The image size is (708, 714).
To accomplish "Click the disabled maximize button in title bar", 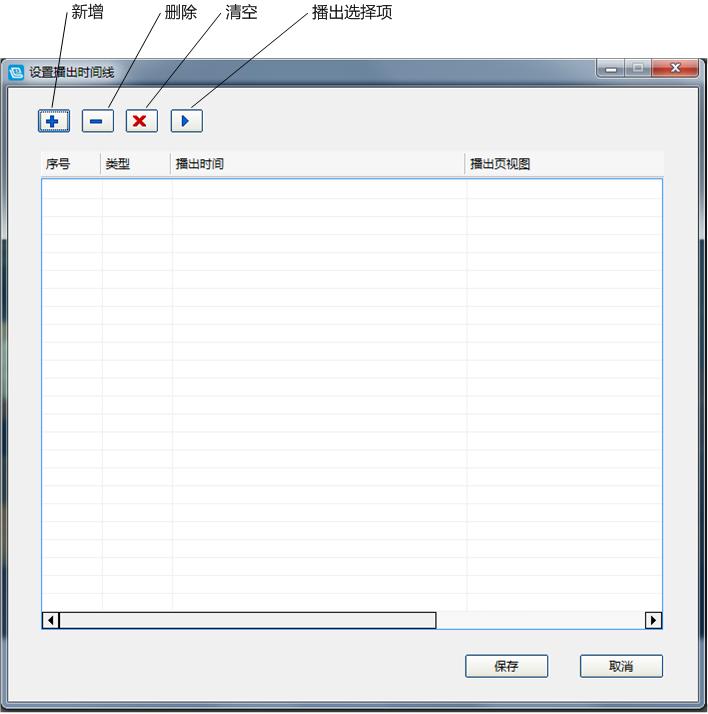I will pos(638,68).
